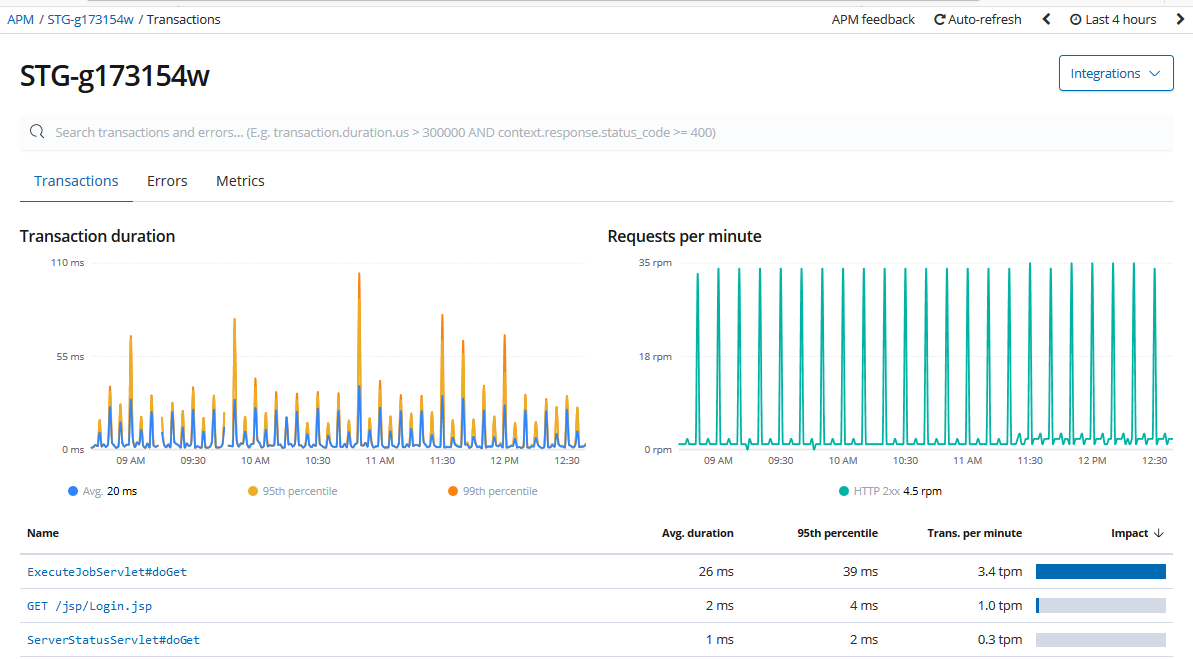Viewport: 1193px width, 659px height.
Task: Click the APM breadcrumb link
Action: [x=21, y=20]
